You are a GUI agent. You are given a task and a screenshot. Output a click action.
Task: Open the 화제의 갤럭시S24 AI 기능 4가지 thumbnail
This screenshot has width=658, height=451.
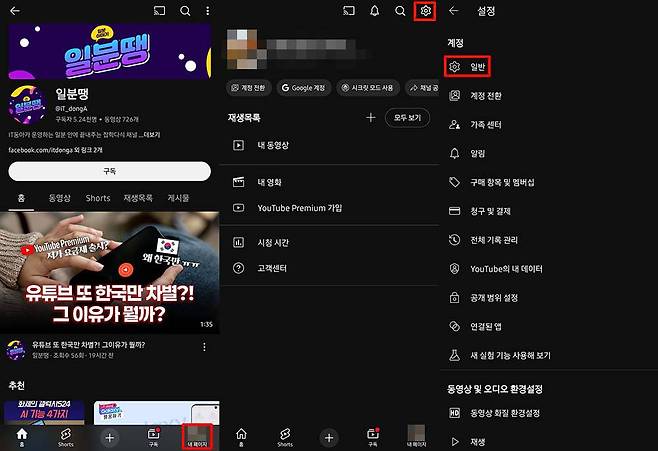click(x=44, y=413)
